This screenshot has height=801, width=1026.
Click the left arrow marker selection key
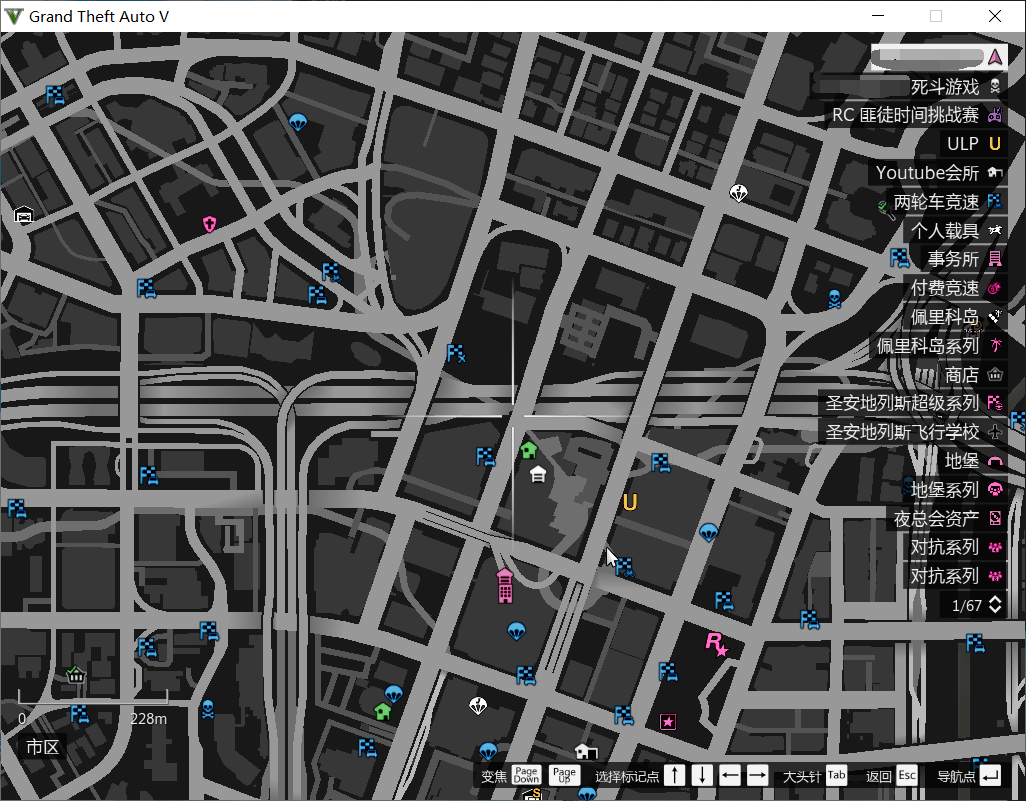point(730,775)
